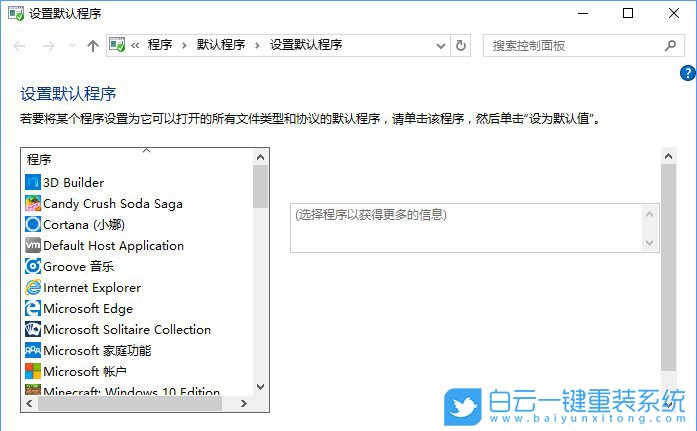Image resolution: width=697 pixels, height=431 pixels.
Task: Click the Microsoft Solitaire Collection cards icon
Action: (32, 329)
